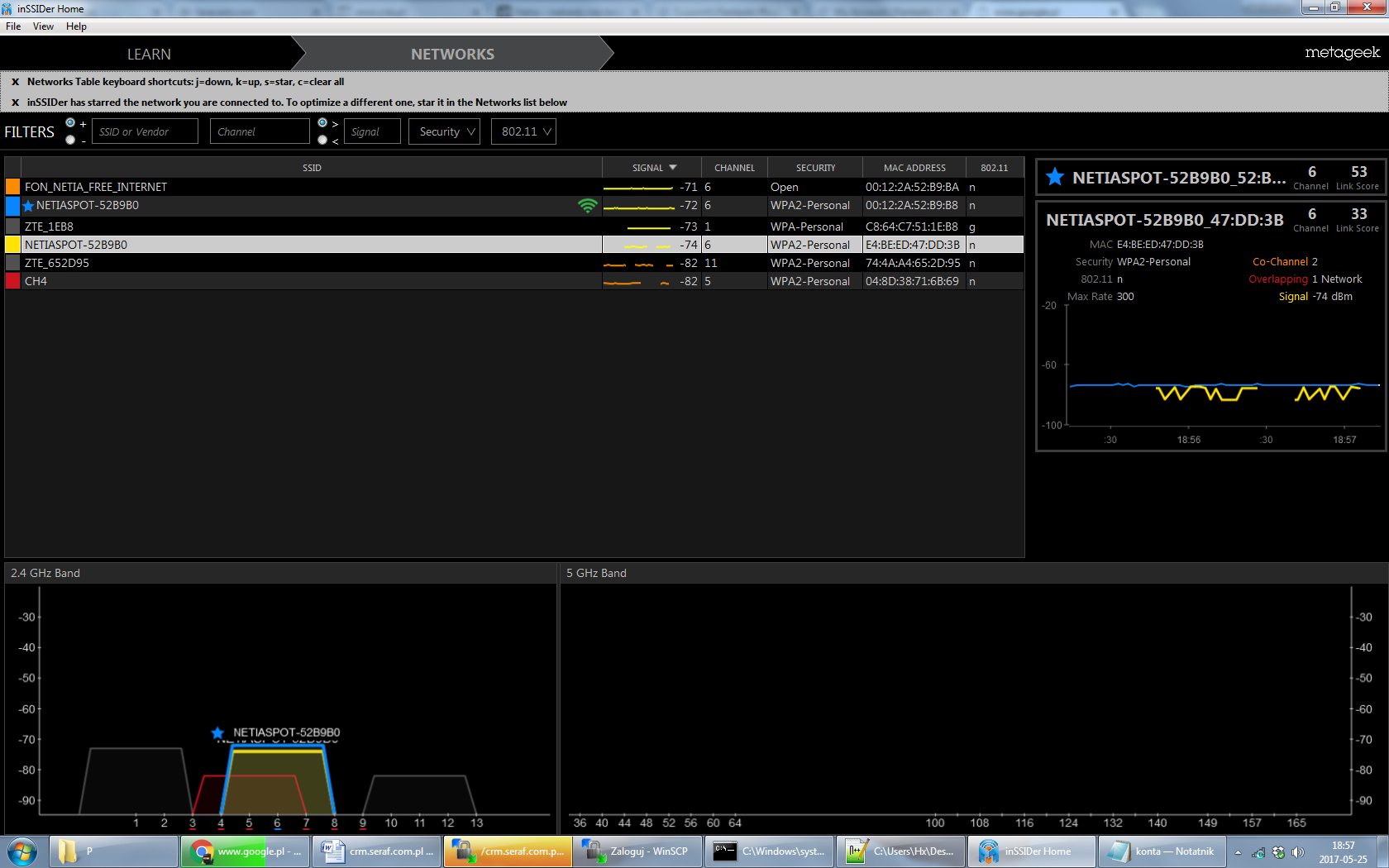Open Windows Start menu
The width and height of the screenshot is (1389, 868).
tap(22, 851)
